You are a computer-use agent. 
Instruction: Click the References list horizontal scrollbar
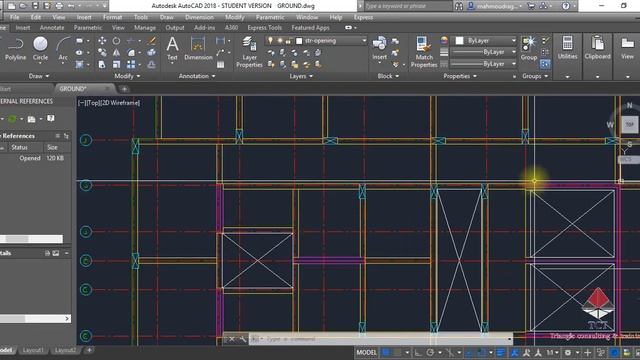pyautogui.click(x=31, y=238)
